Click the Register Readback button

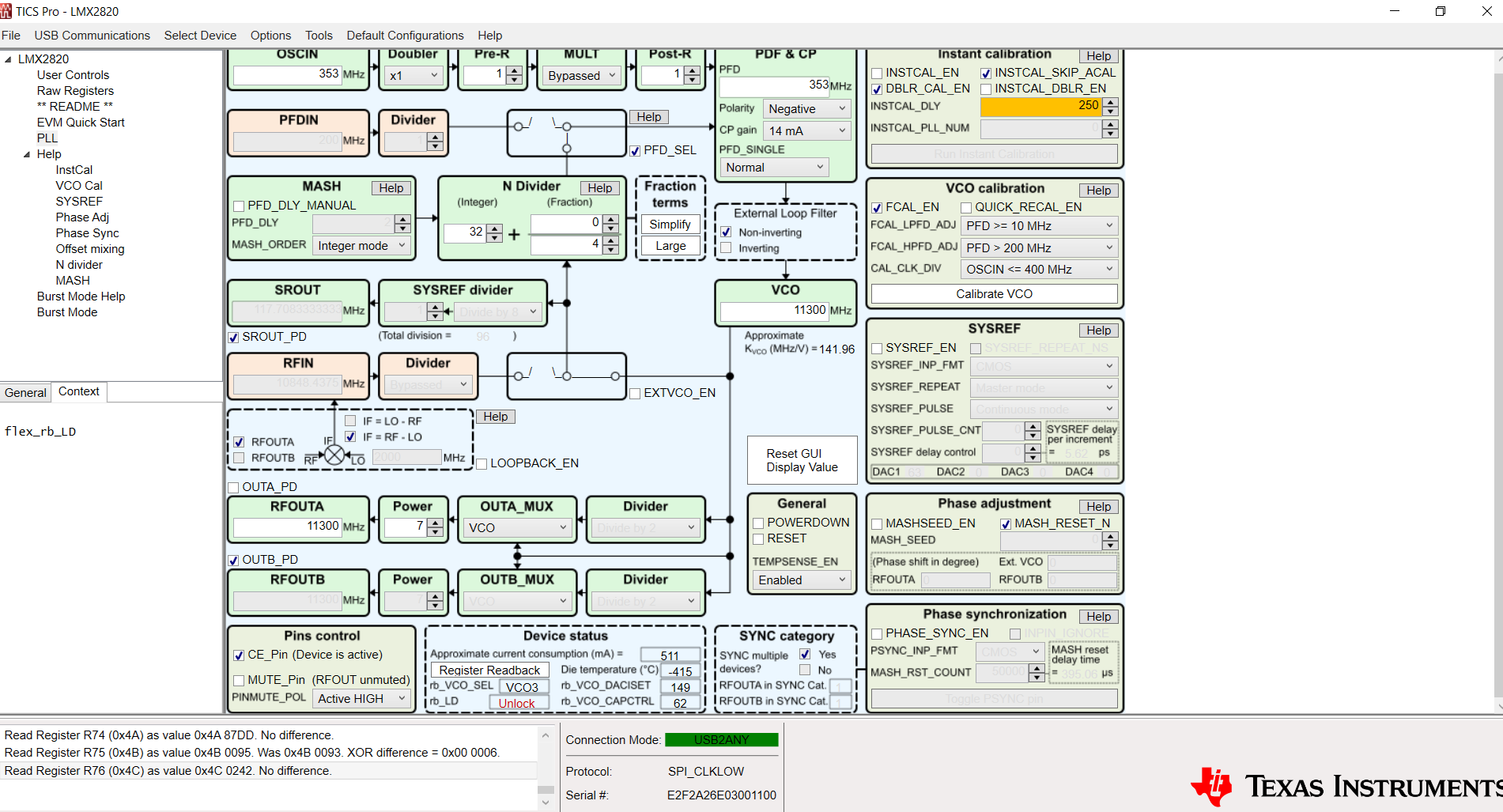pyautogui.click(x=489, y=670)
